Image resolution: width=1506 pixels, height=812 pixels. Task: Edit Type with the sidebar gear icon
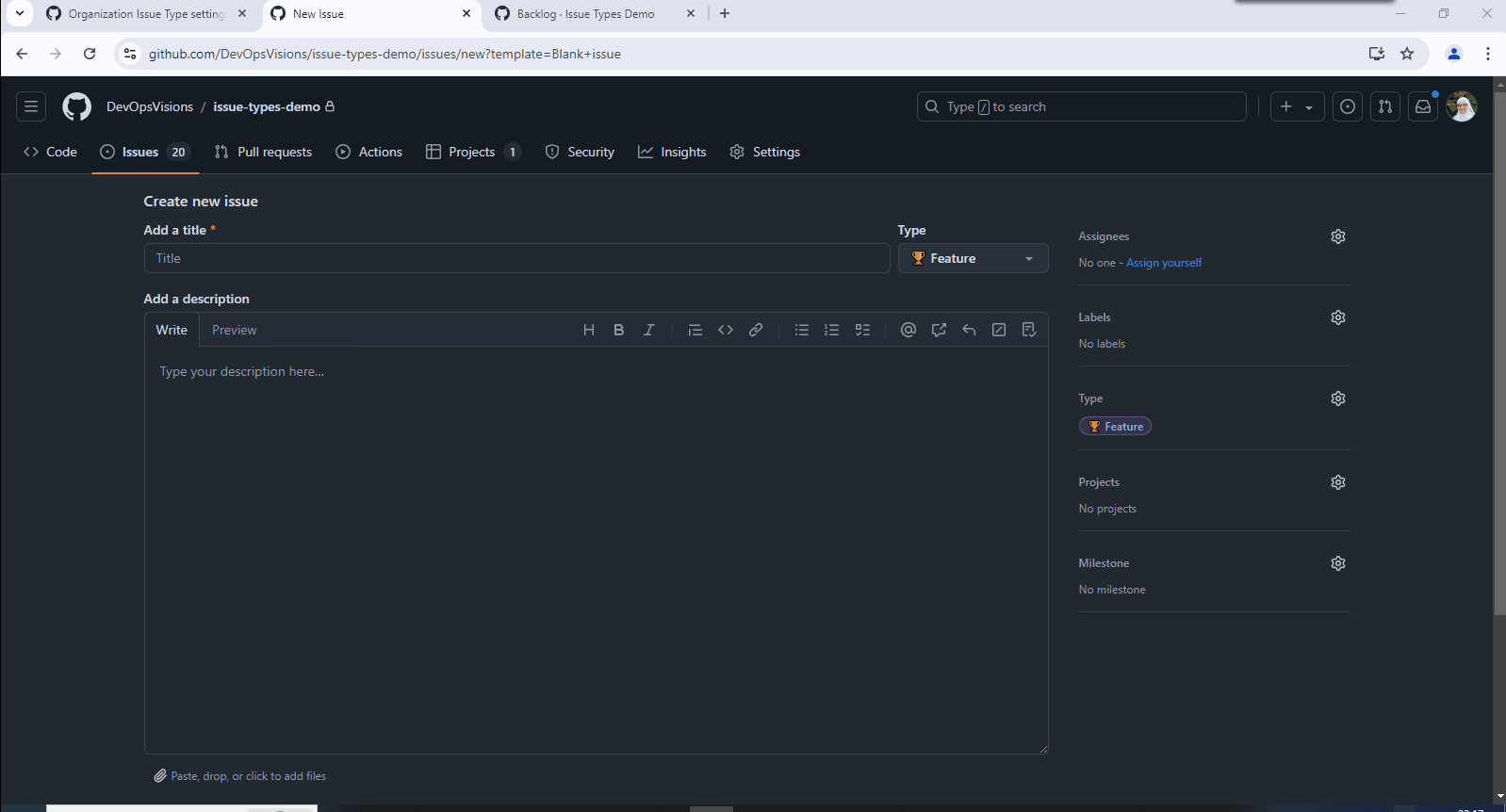pyautogui.click(x=1338, y=398)
